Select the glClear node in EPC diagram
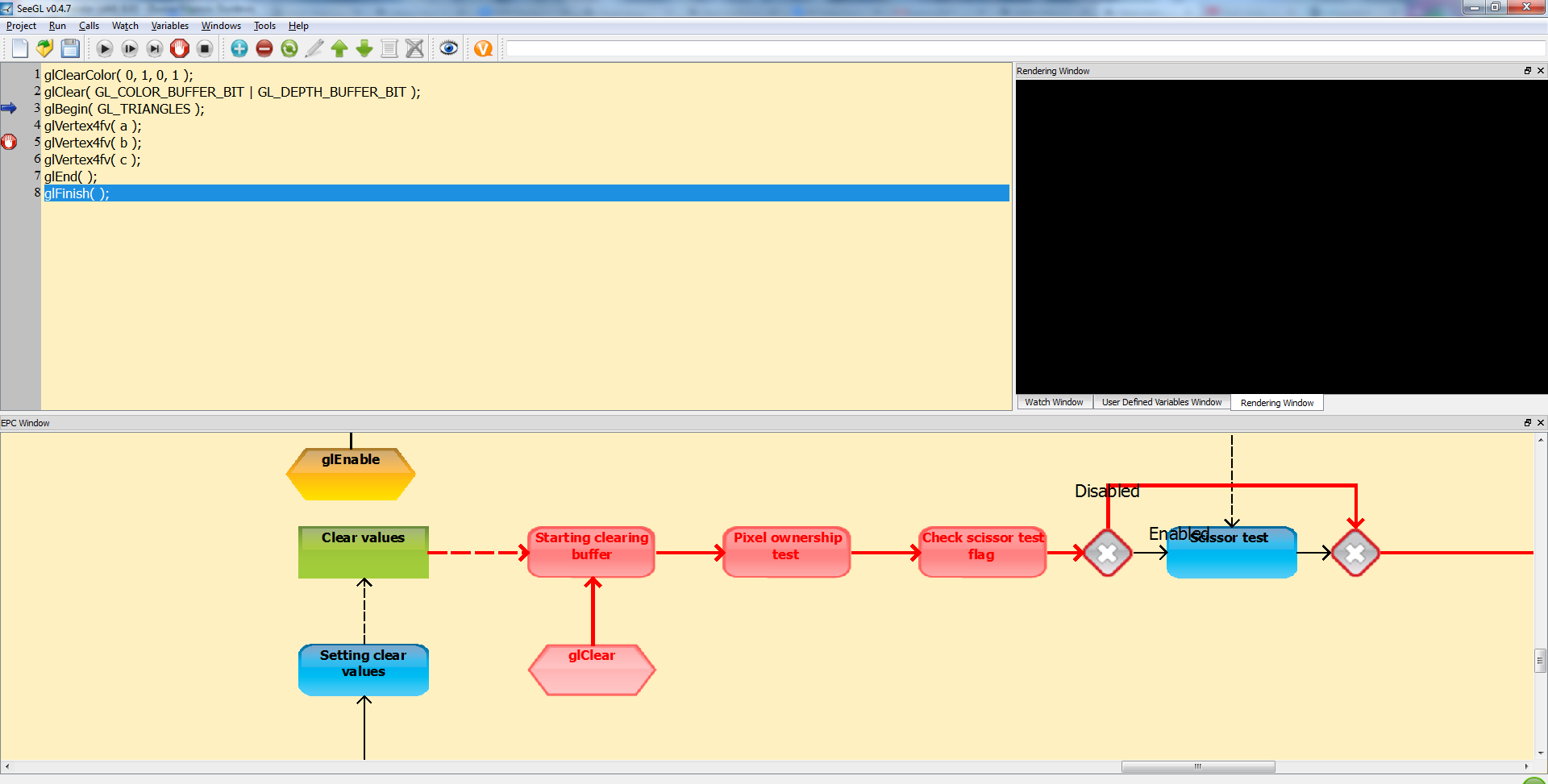This screenshot has width=1548, height=784. pos(592,668)
